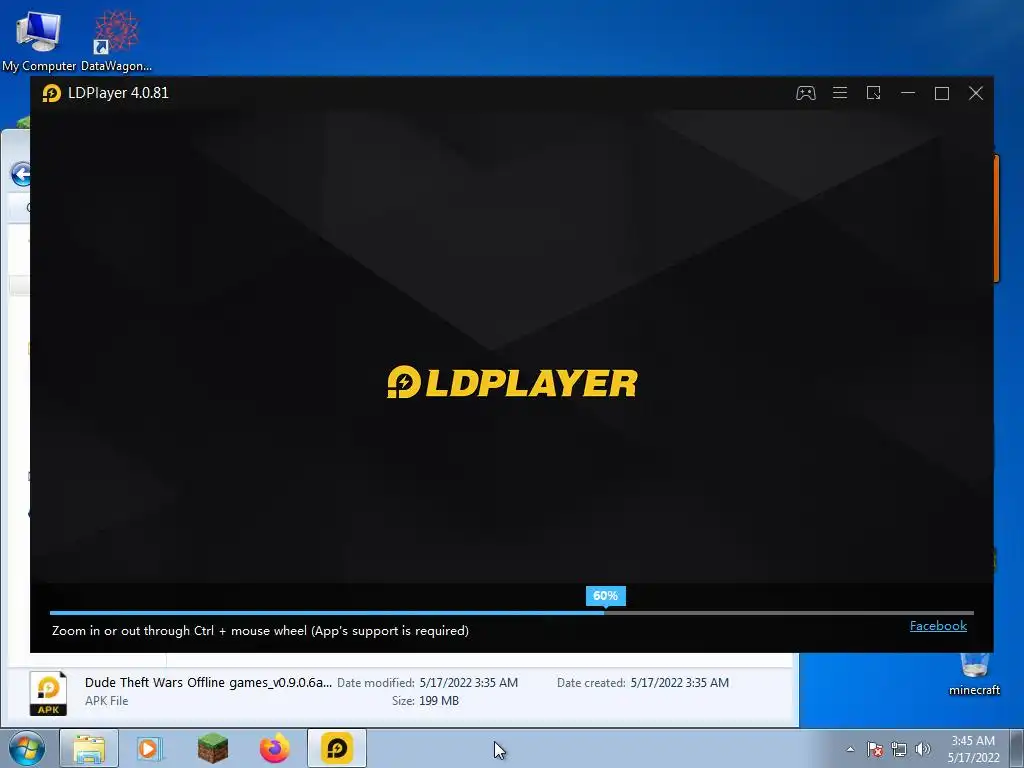Switch to LDPlayer taskbar button

337,748
